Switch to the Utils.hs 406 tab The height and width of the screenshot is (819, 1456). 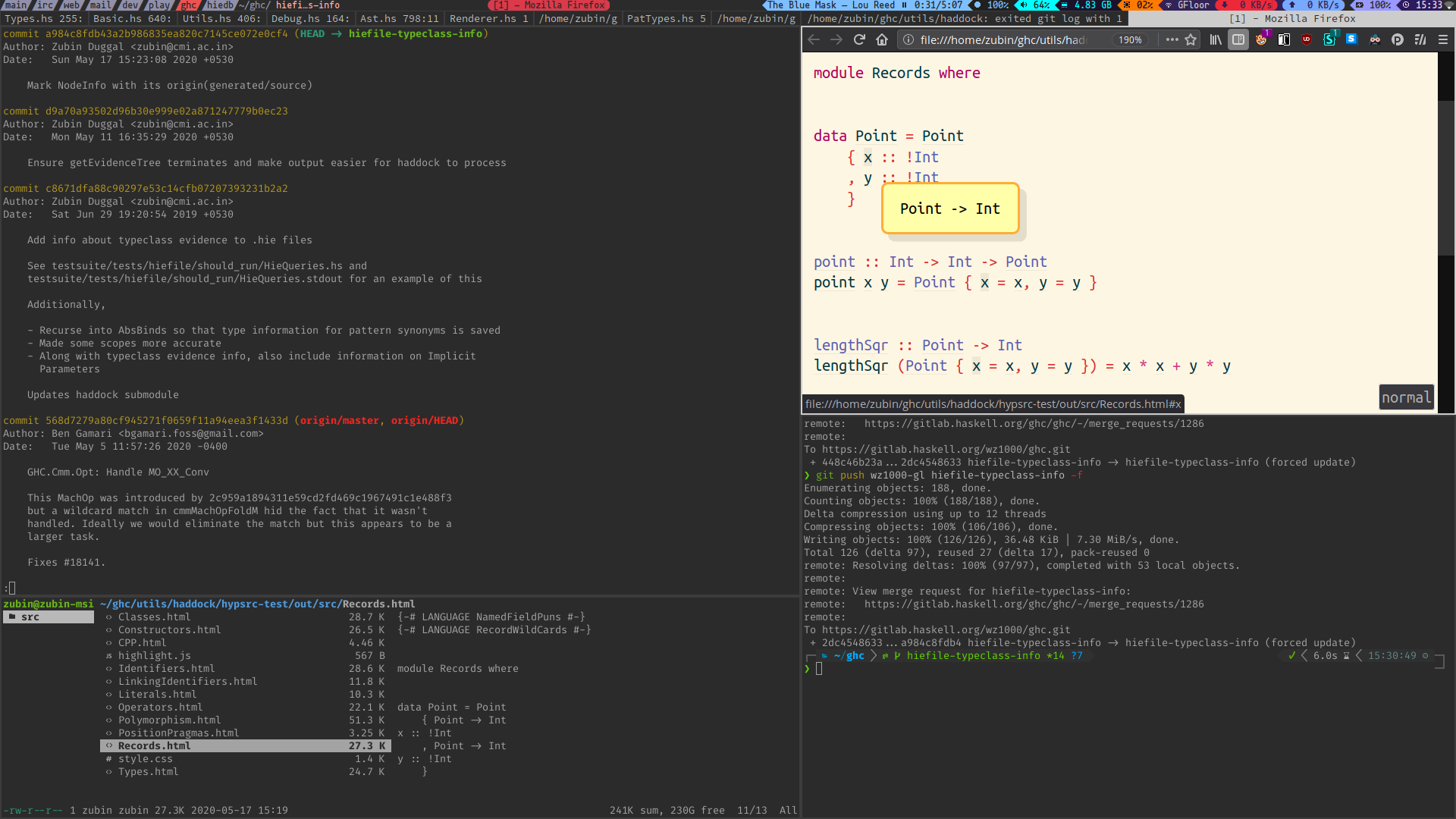221,18
